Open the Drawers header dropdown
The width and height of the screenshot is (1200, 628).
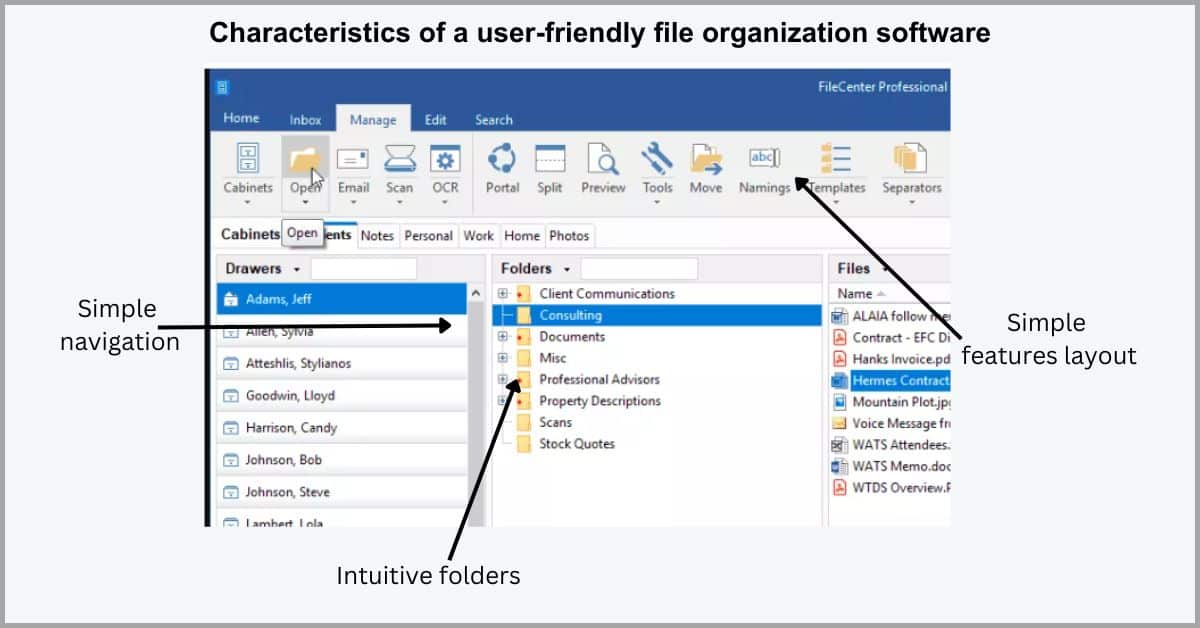pos(296,269)
